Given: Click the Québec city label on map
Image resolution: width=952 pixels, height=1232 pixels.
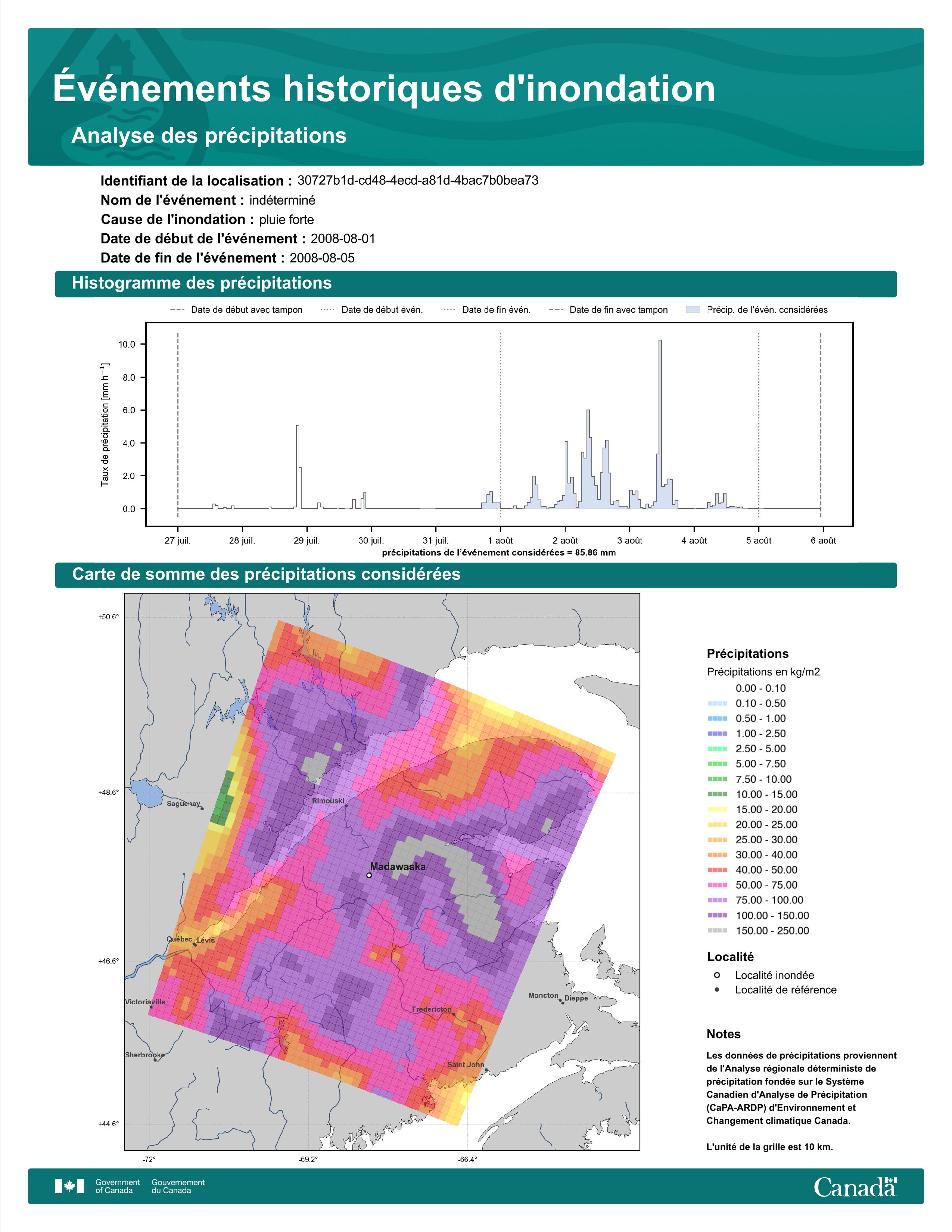Looking at the screenshot, I should click(x=179, y=939).
